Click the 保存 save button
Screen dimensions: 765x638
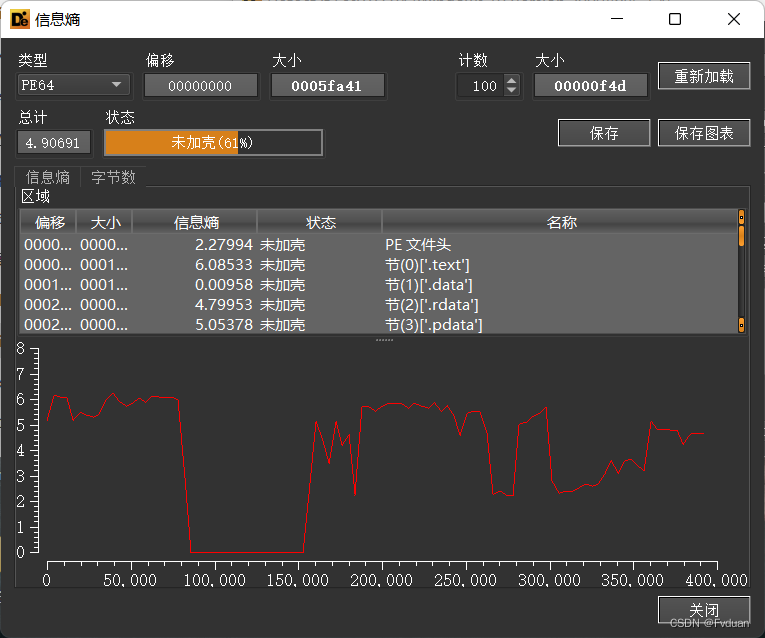pos(604,133)
